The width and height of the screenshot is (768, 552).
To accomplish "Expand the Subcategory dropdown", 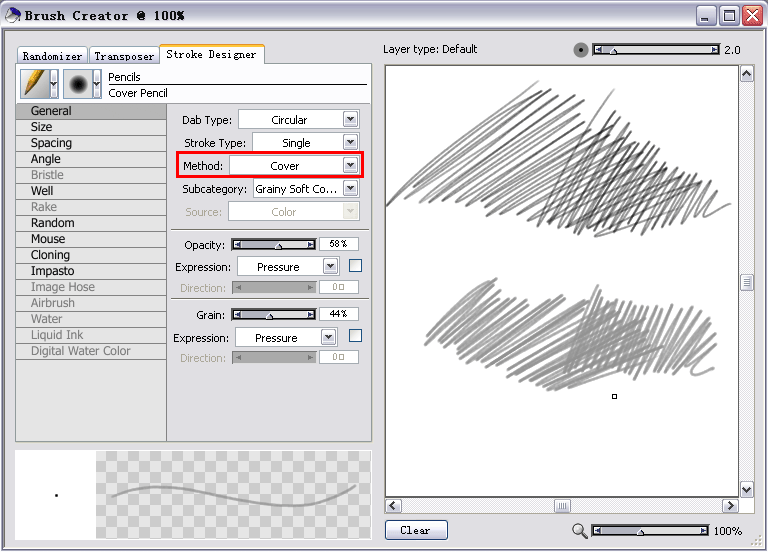I will (350, 188).
